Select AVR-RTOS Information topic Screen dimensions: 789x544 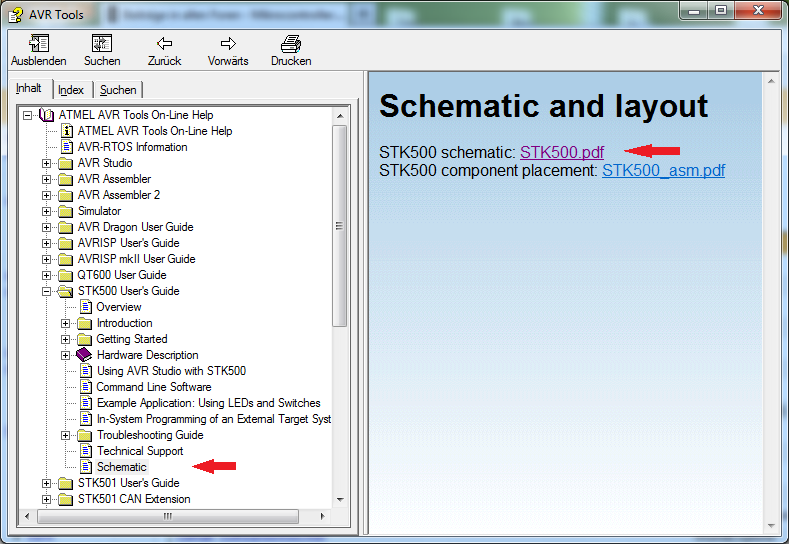pos(132,147)
